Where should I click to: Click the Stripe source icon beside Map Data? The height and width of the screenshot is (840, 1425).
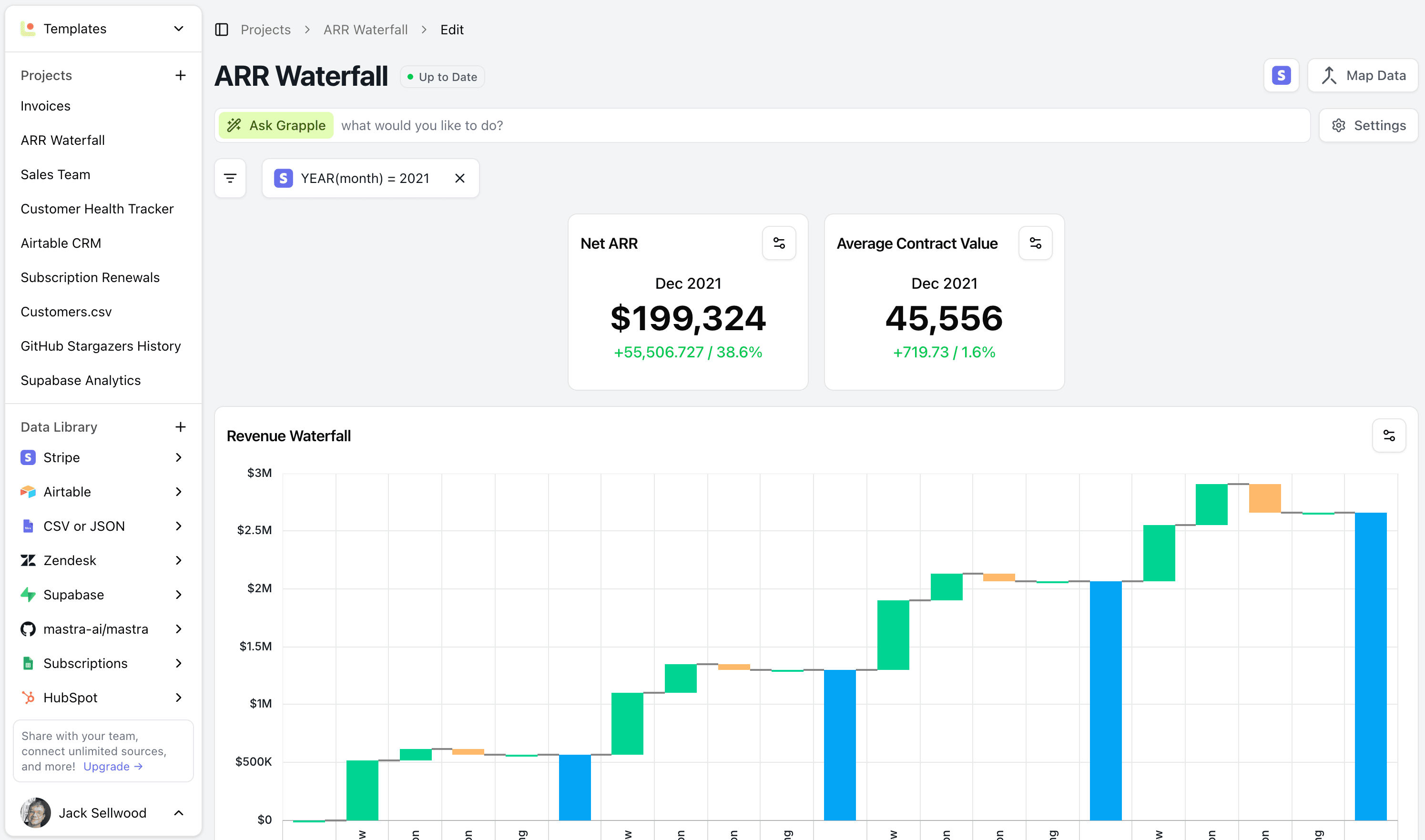(1281, 75)
